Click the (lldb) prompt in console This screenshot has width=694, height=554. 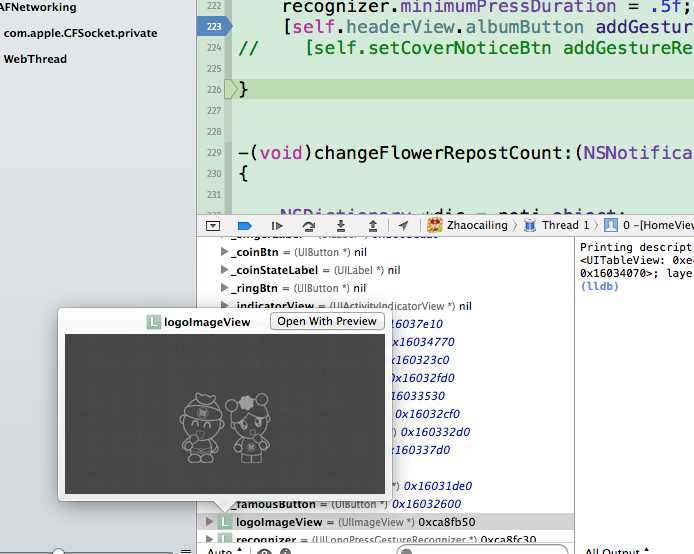point(599,286)
